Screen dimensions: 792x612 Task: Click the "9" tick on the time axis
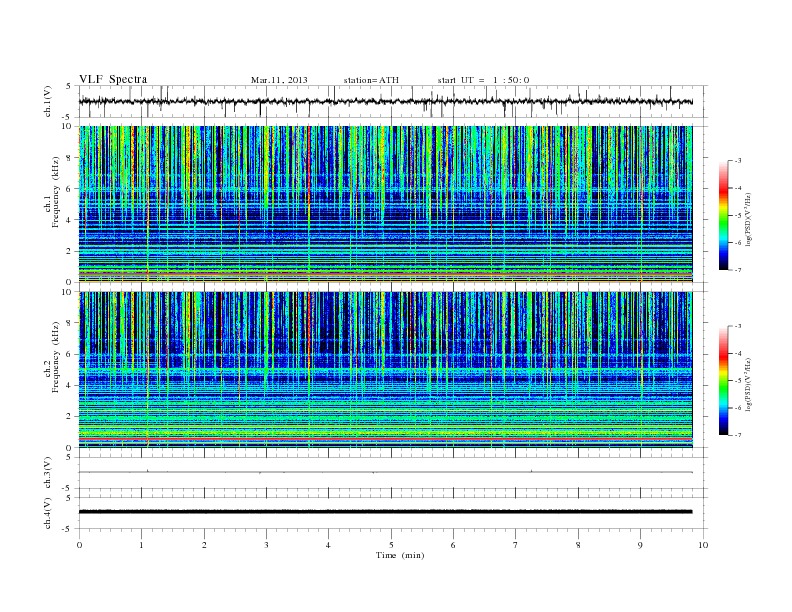coord(640,545)
